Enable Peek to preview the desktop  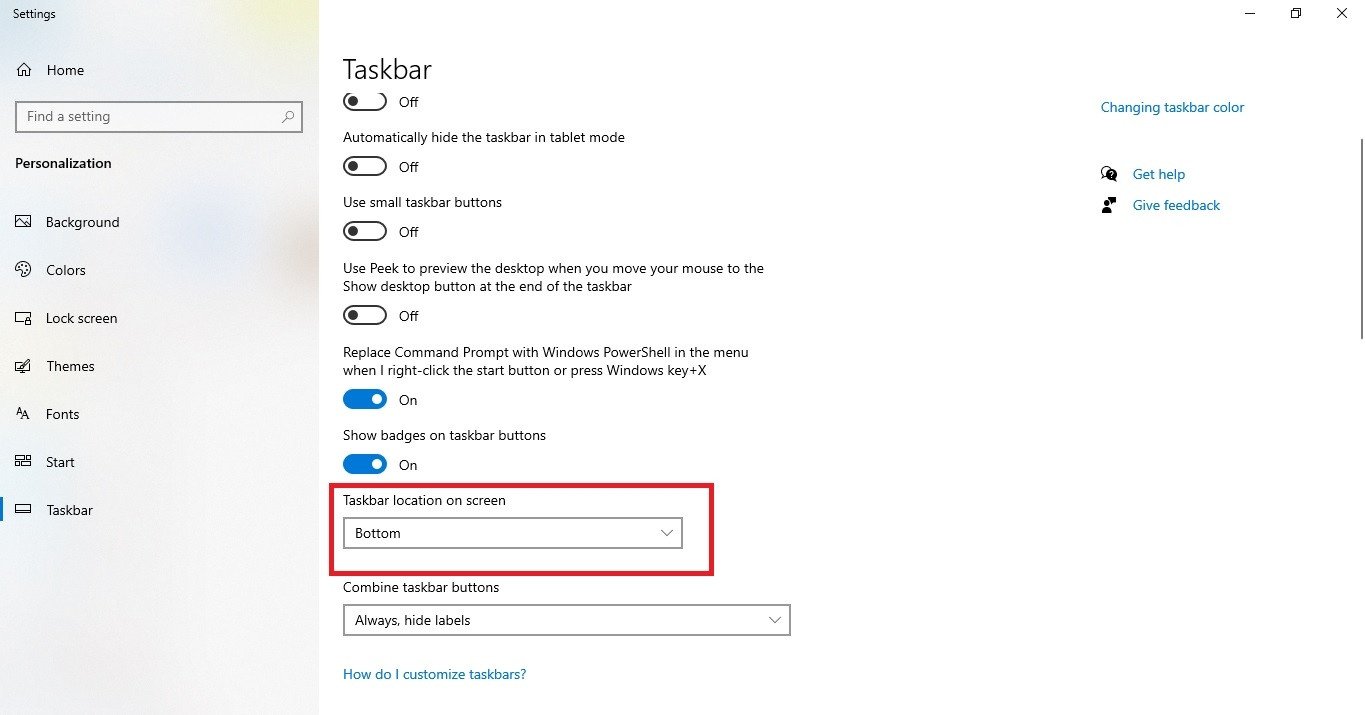364,314
